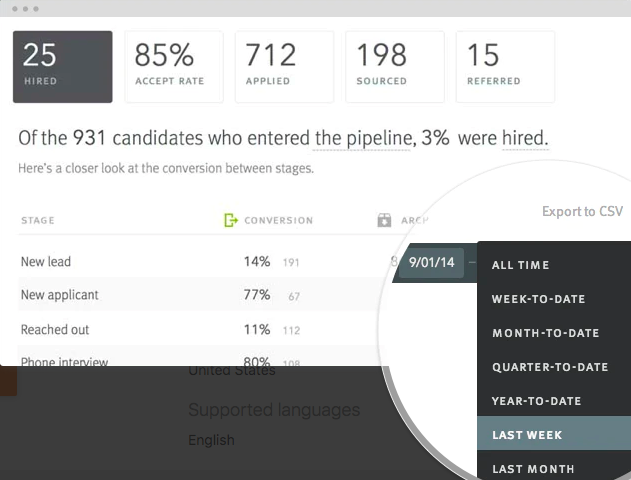Image resolution: width=631 pixels, height=480 pixels.
Task: Choose All Time from date menu
Action: pos(520,265)
